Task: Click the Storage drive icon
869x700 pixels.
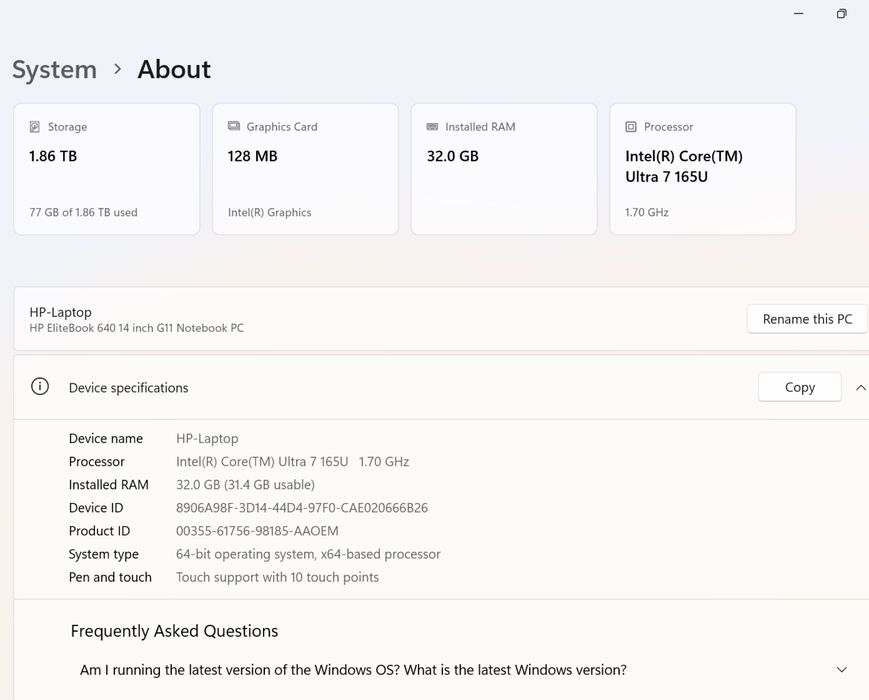Action: pyautogui.click(x=35, y=127)
